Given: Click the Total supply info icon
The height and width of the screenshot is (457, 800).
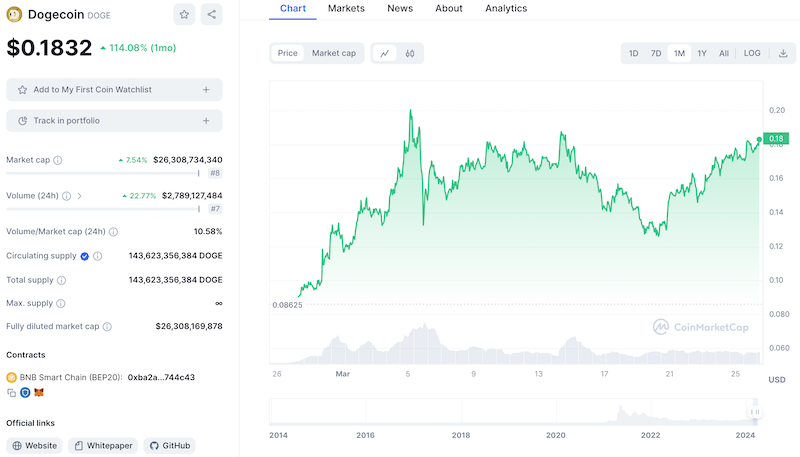Looking at the screenshot, I should coord(61,280).
